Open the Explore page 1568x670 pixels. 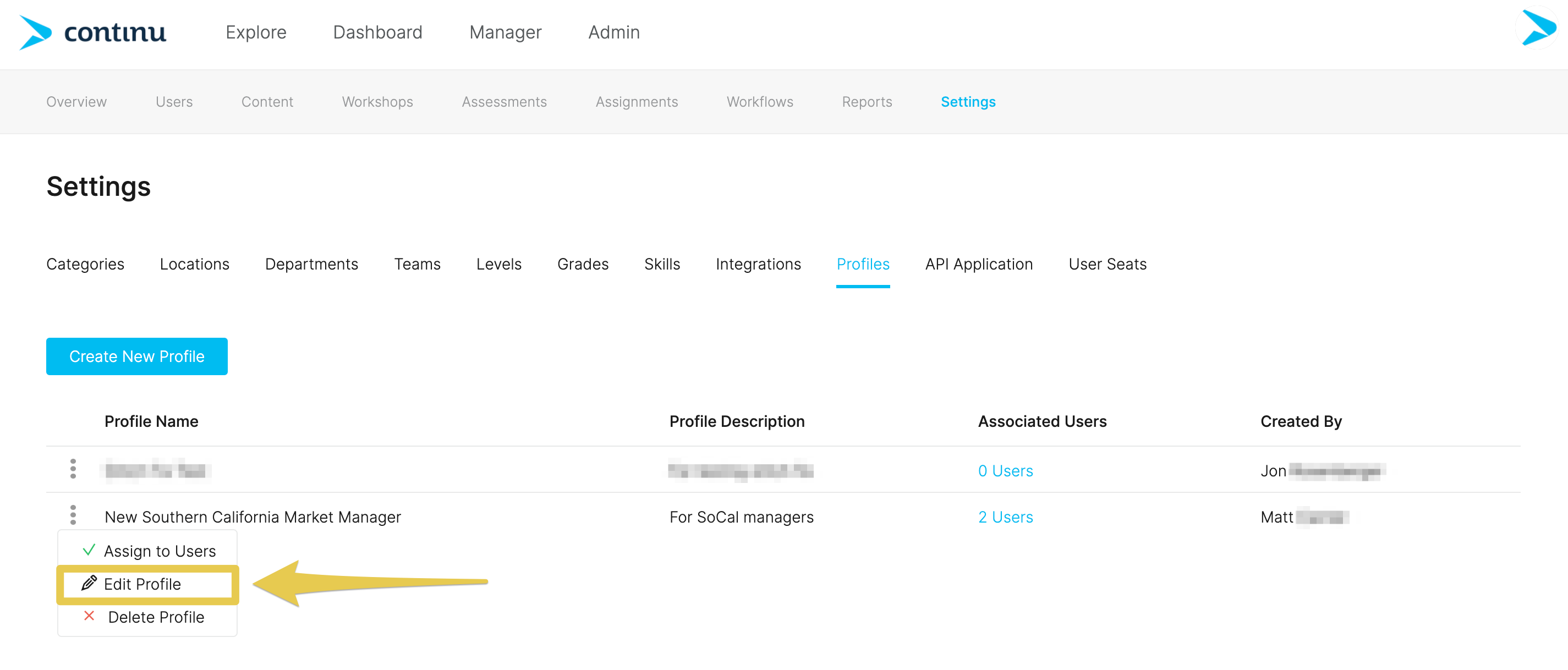[256, 32]
